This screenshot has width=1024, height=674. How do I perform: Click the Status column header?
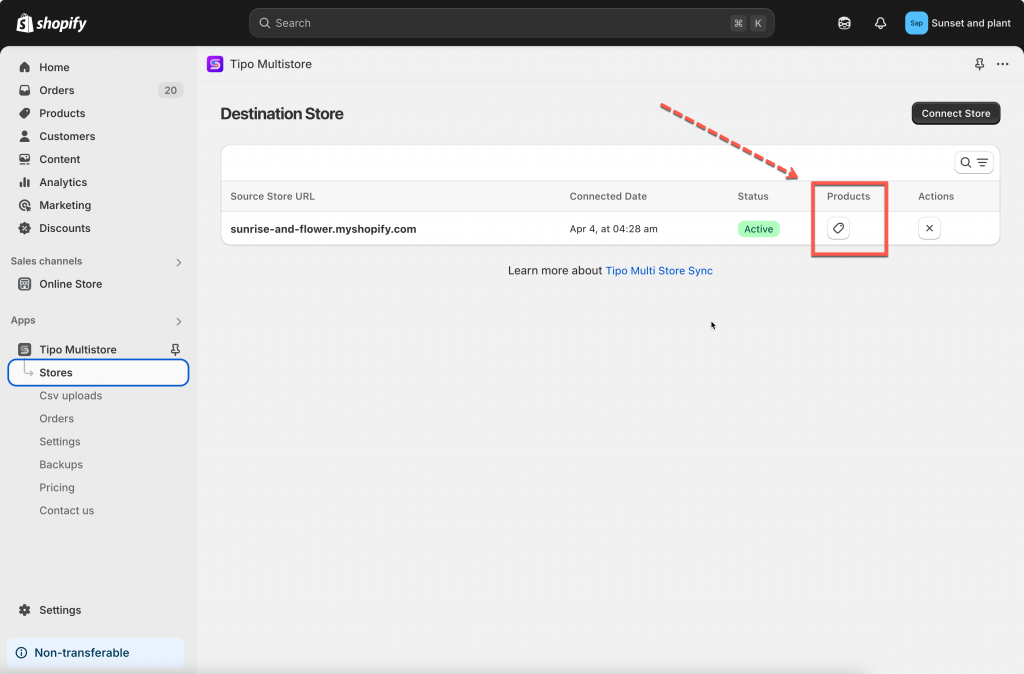753,196
